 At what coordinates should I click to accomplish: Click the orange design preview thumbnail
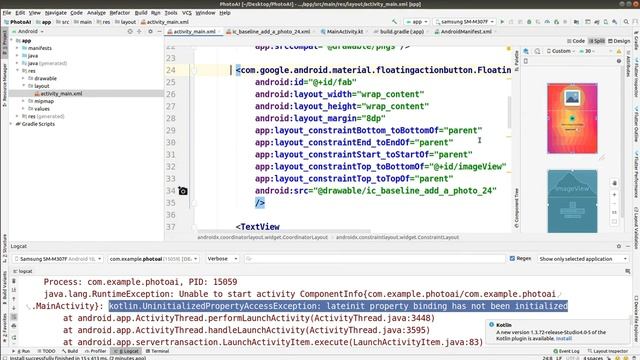point(572,118)
